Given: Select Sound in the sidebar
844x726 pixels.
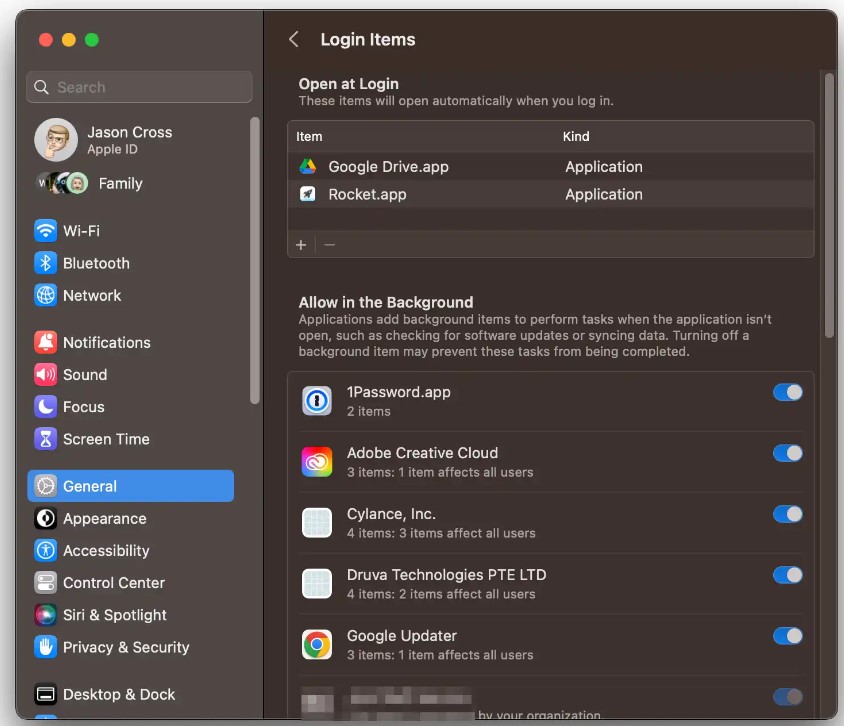Looking at the screenshot, I should [131, 375].
